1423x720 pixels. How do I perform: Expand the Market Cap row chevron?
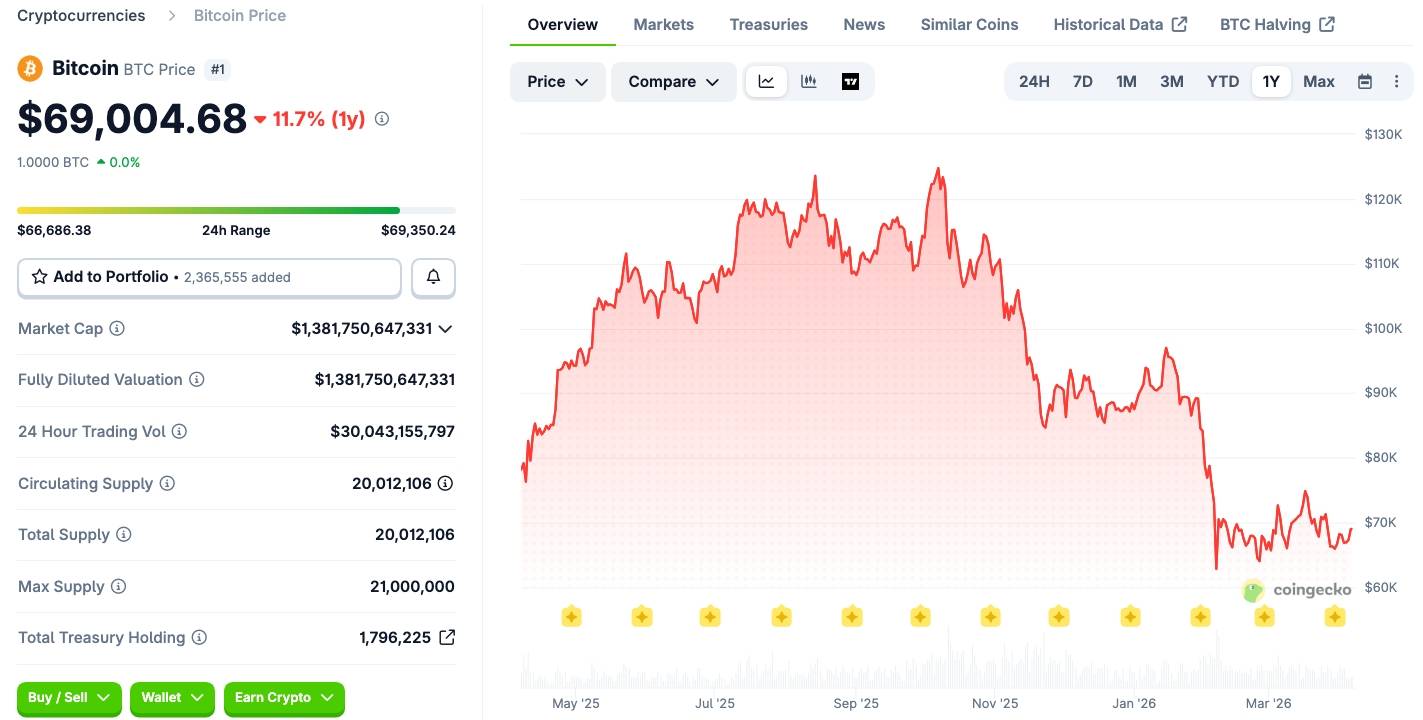[445, 328]
